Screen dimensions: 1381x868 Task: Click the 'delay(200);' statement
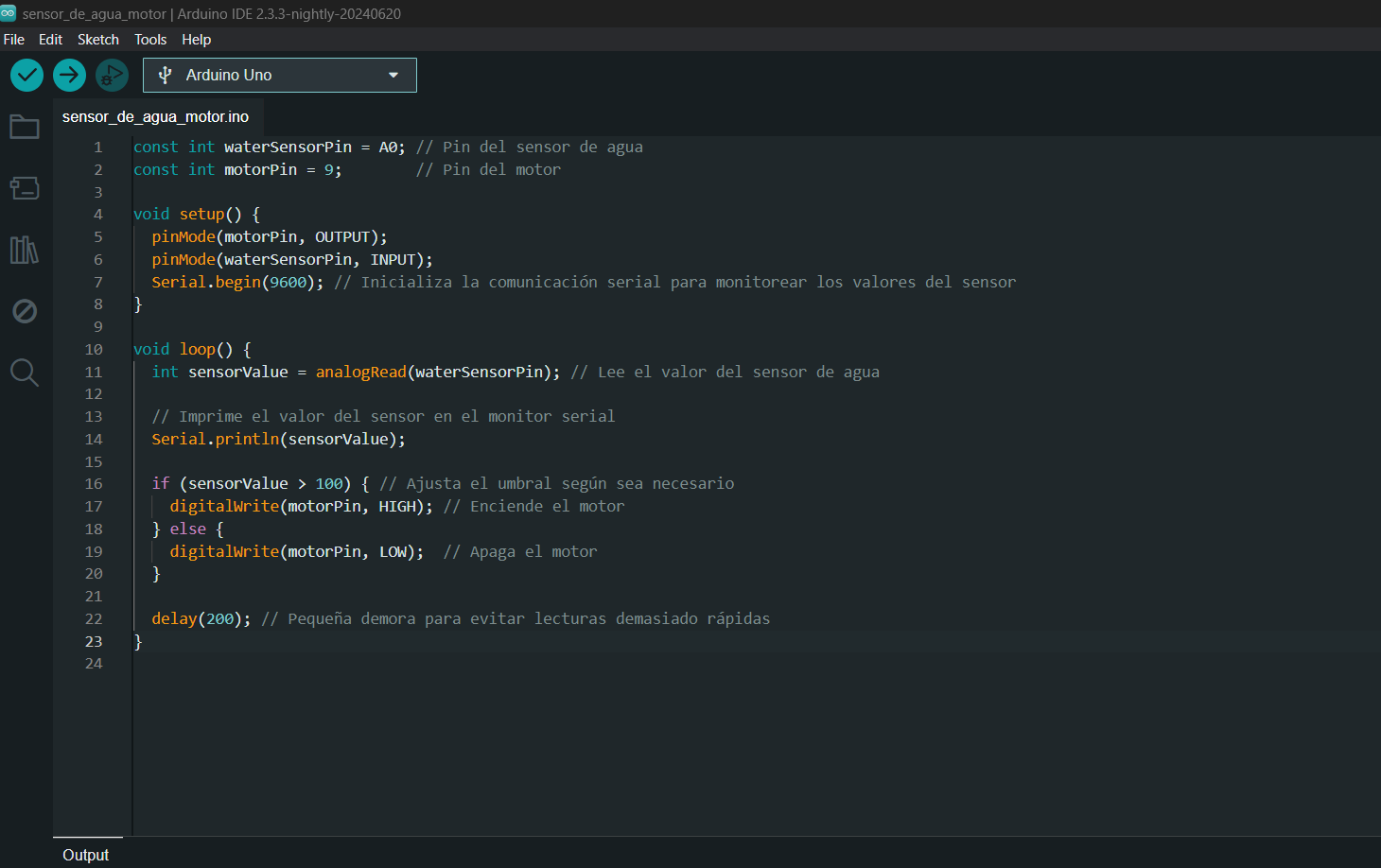(201, 619)
